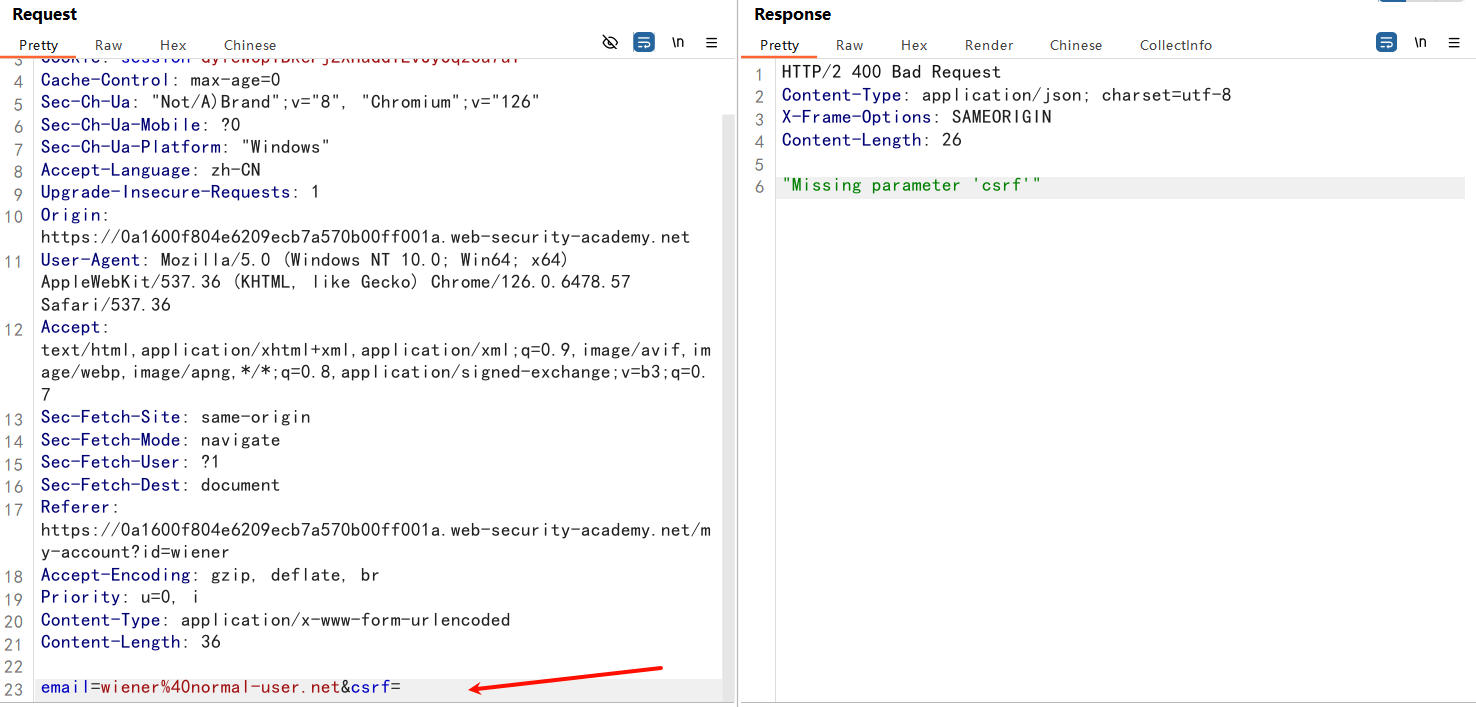Toggle word wrap icon in Request panel
Viewport: 1476px width, 707px height.
point(644,42)
